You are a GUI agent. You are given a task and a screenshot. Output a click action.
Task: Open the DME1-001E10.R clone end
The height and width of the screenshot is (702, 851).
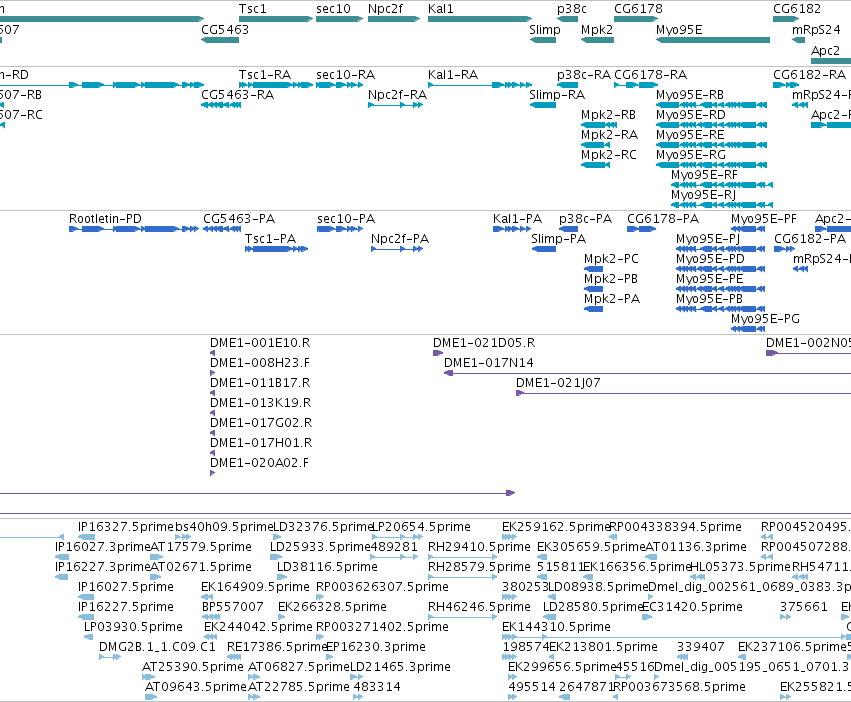click(212, 353)
